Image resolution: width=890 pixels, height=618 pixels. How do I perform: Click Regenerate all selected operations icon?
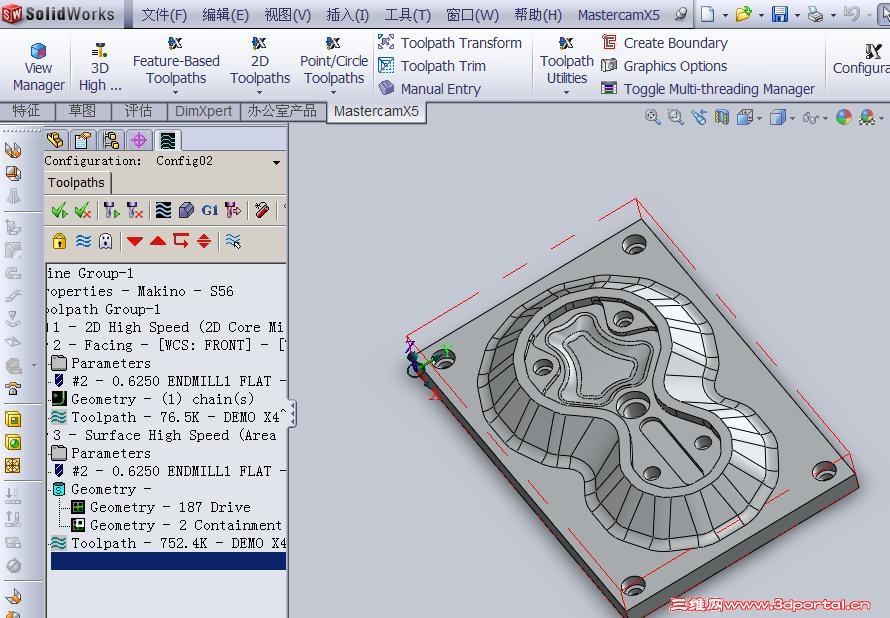coord(111,211)
